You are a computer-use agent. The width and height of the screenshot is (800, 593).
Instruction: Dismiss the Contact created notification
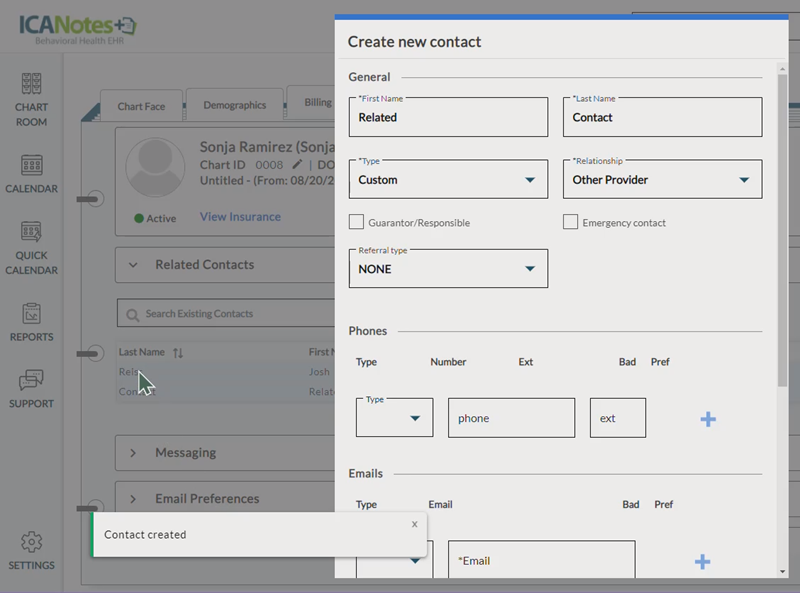pos(414,523)
